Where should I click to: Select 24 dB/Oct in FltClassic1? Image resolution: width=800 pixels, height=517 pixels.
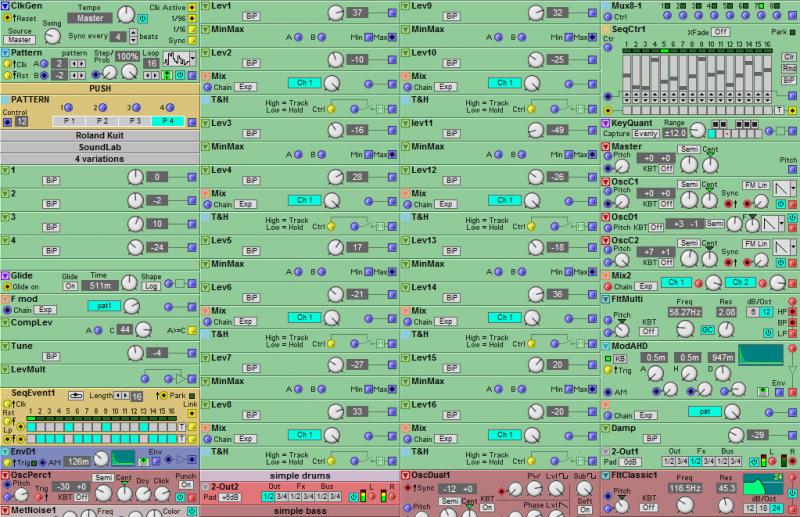pyautogui.click(x=776, y=508)
